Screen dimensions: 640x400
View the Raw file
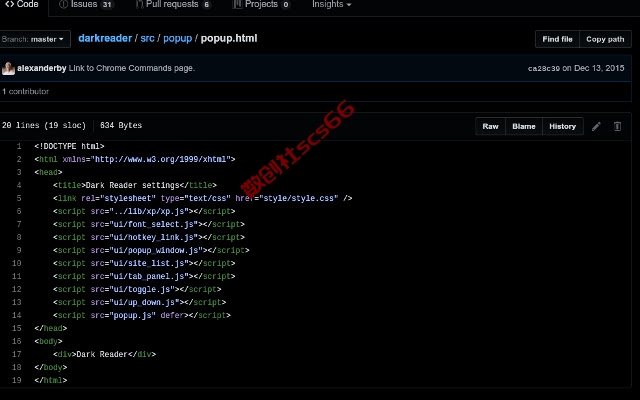pos(490,127)
